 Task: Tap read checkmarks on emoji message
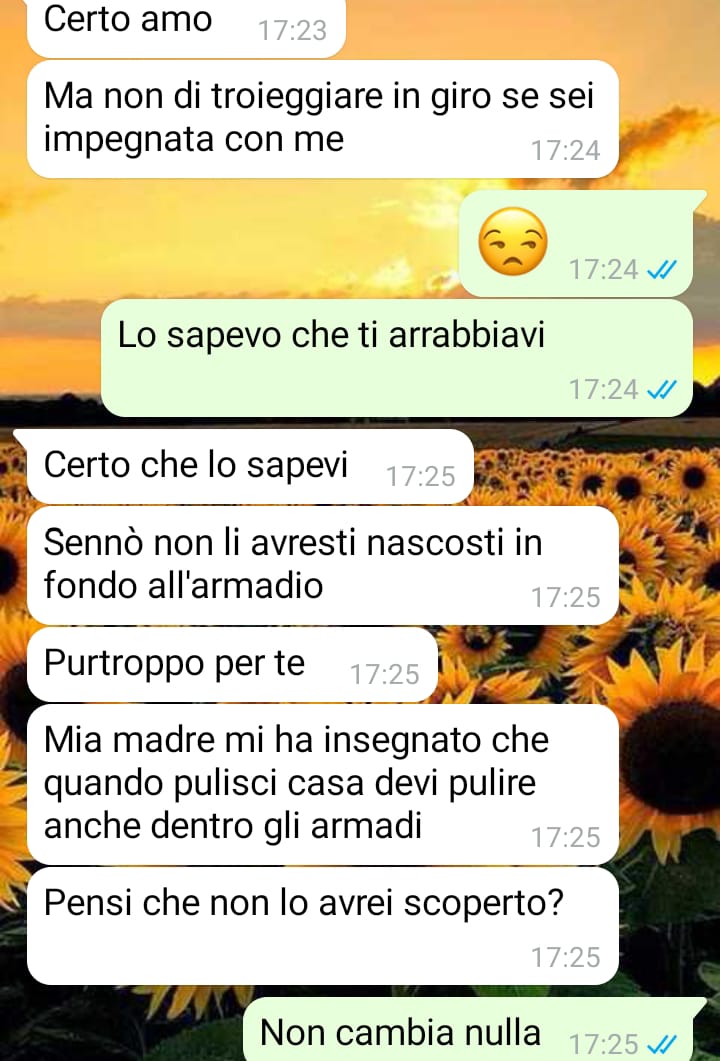pyautogui.click(x=662, y=270)
